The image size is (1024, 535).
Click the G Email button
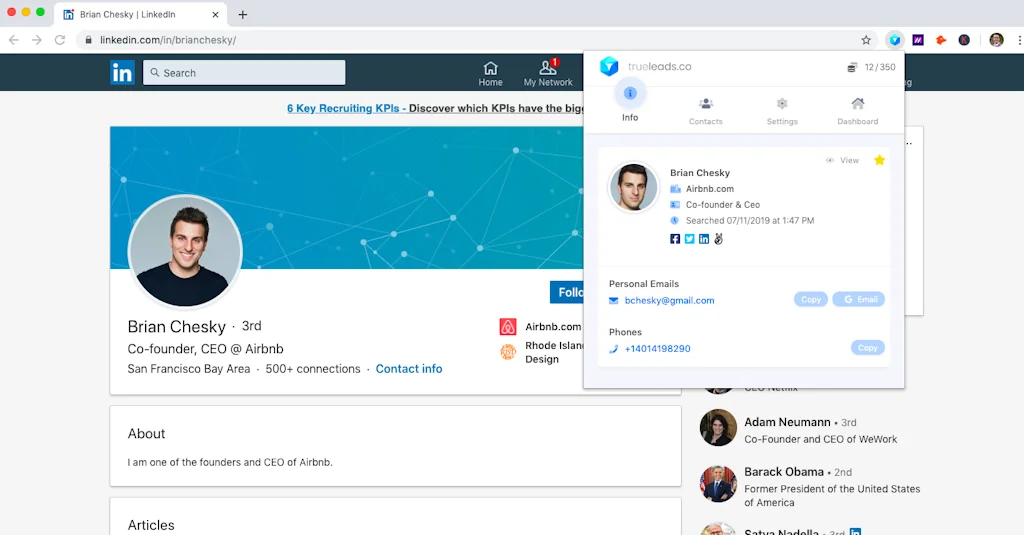[858, 299]
